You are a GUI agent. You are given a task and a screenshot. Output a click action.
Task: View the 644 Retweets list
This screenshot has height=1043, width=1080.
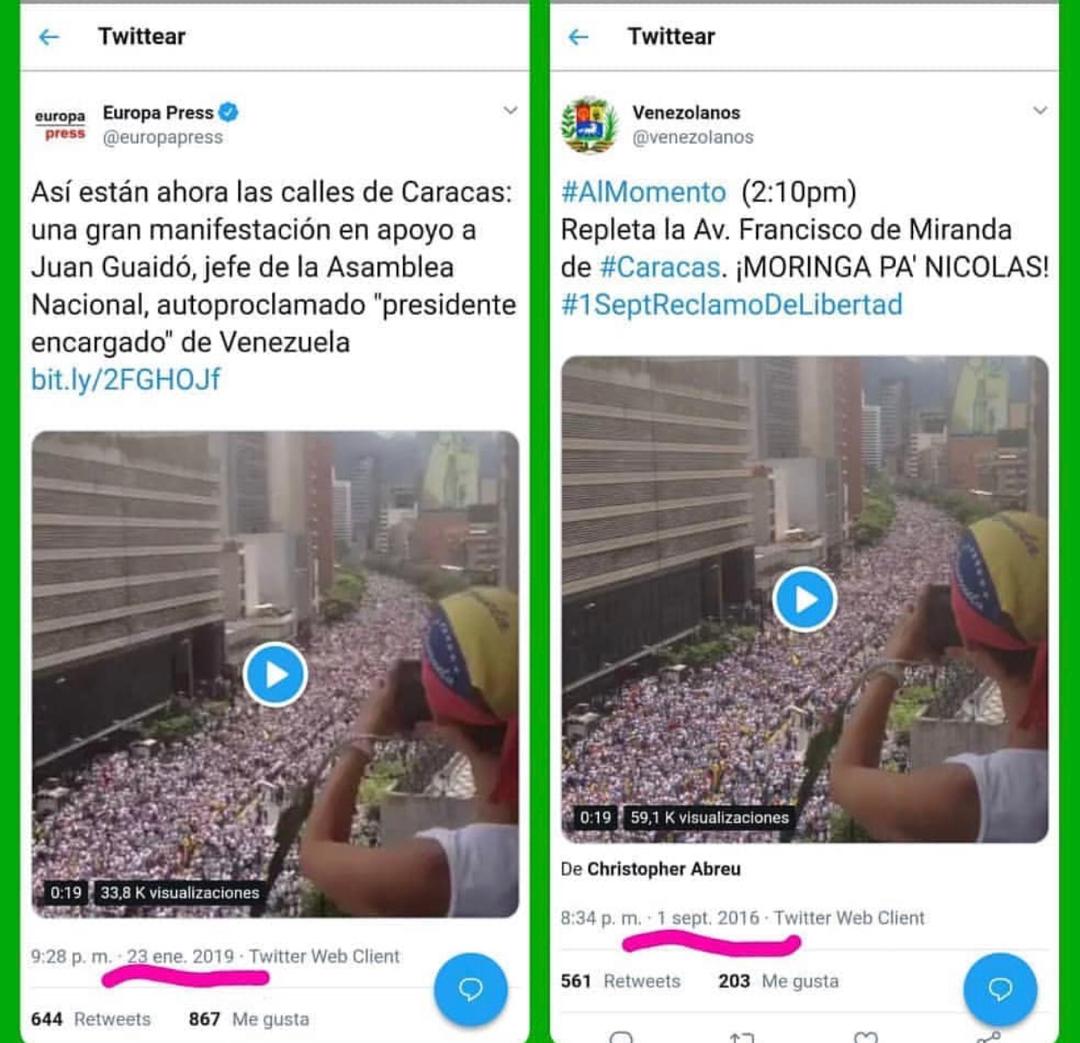click(91, 1019)
